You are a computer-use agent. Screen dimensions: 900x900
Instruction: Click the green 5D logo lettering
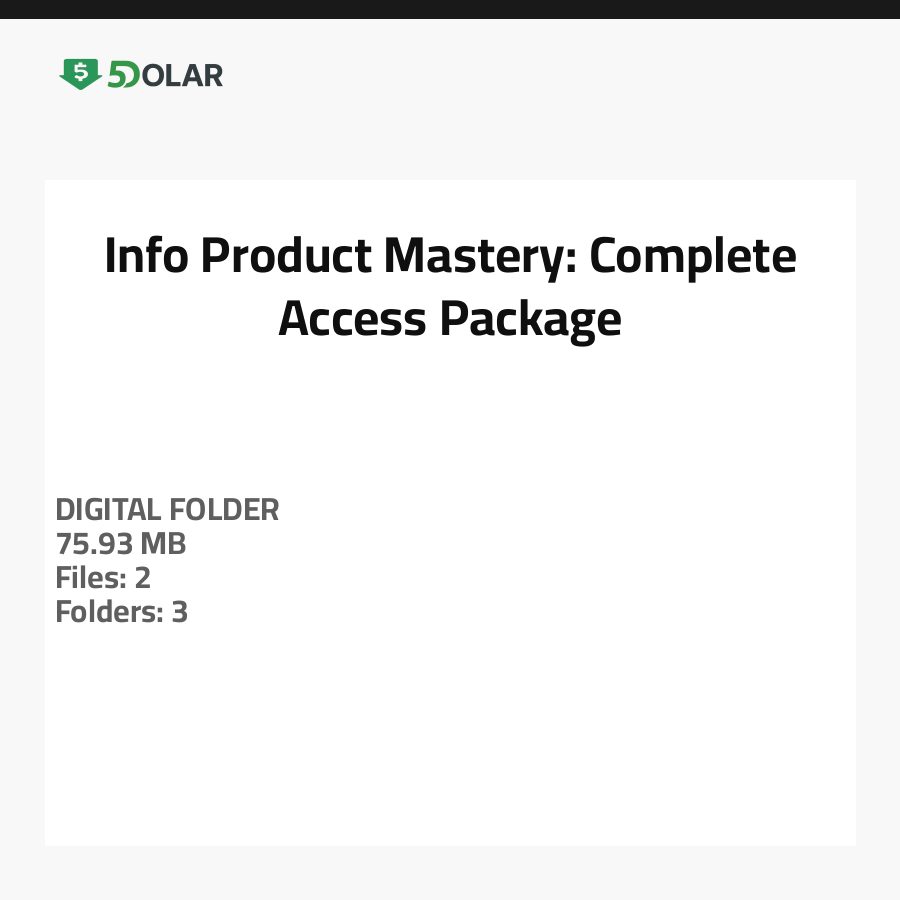(x=123, y=75)
